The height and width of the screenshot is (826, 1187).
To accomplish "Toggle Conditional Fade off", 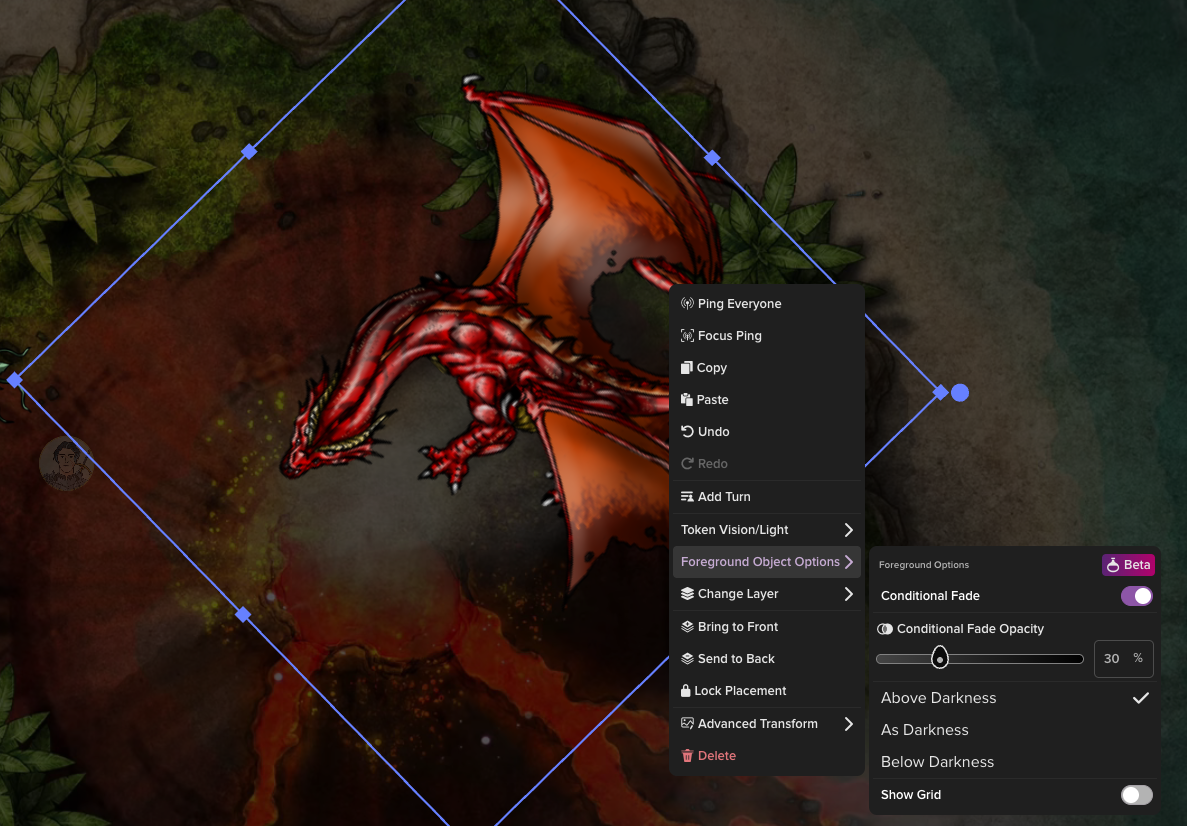I will (1137, 595).
